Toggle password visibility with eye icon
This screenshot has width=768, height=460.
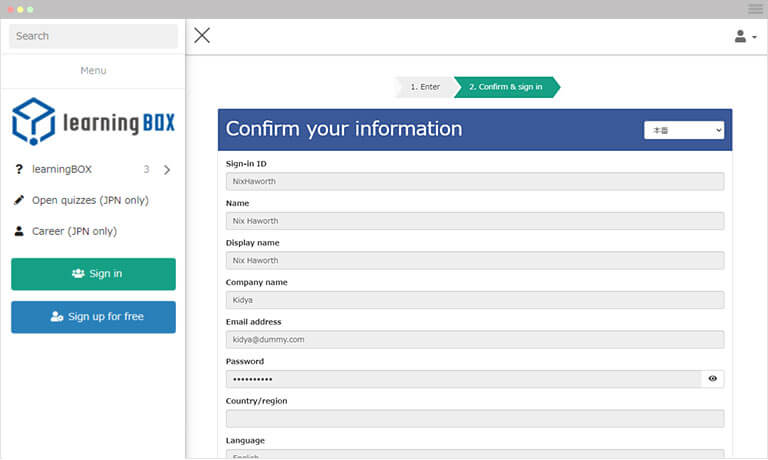tap(713, 379)
